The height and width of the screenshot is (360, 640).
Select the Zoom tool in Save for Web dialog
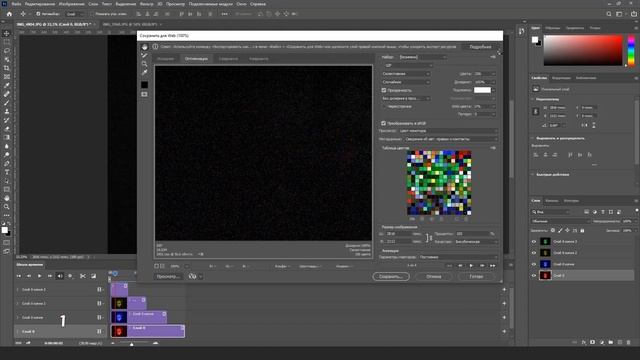(x=144, y=64)
